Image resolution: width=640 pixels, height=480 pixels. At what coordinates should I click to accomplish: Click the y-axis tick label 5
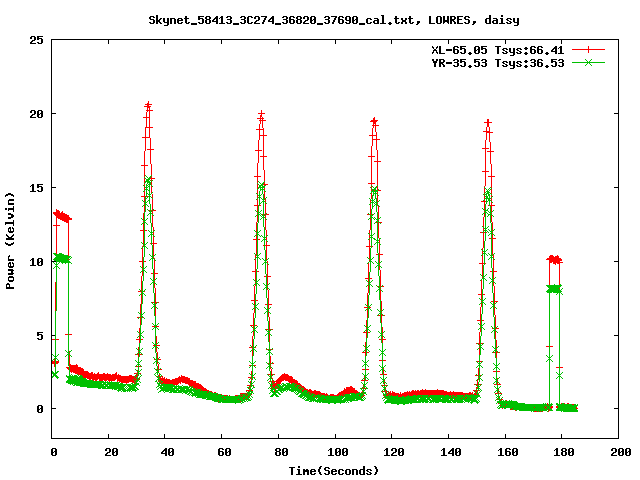(x=40, y=336)
